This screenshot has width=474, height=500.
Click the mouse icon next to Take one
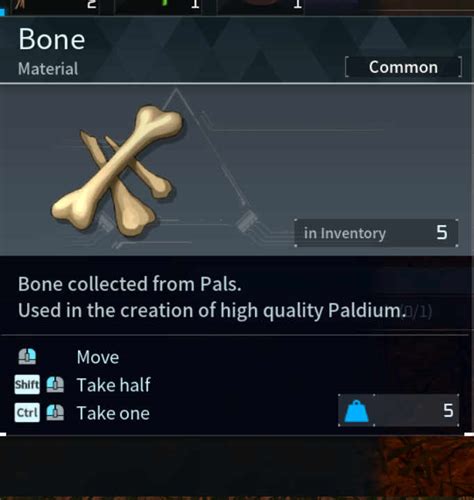coord(55,413)
